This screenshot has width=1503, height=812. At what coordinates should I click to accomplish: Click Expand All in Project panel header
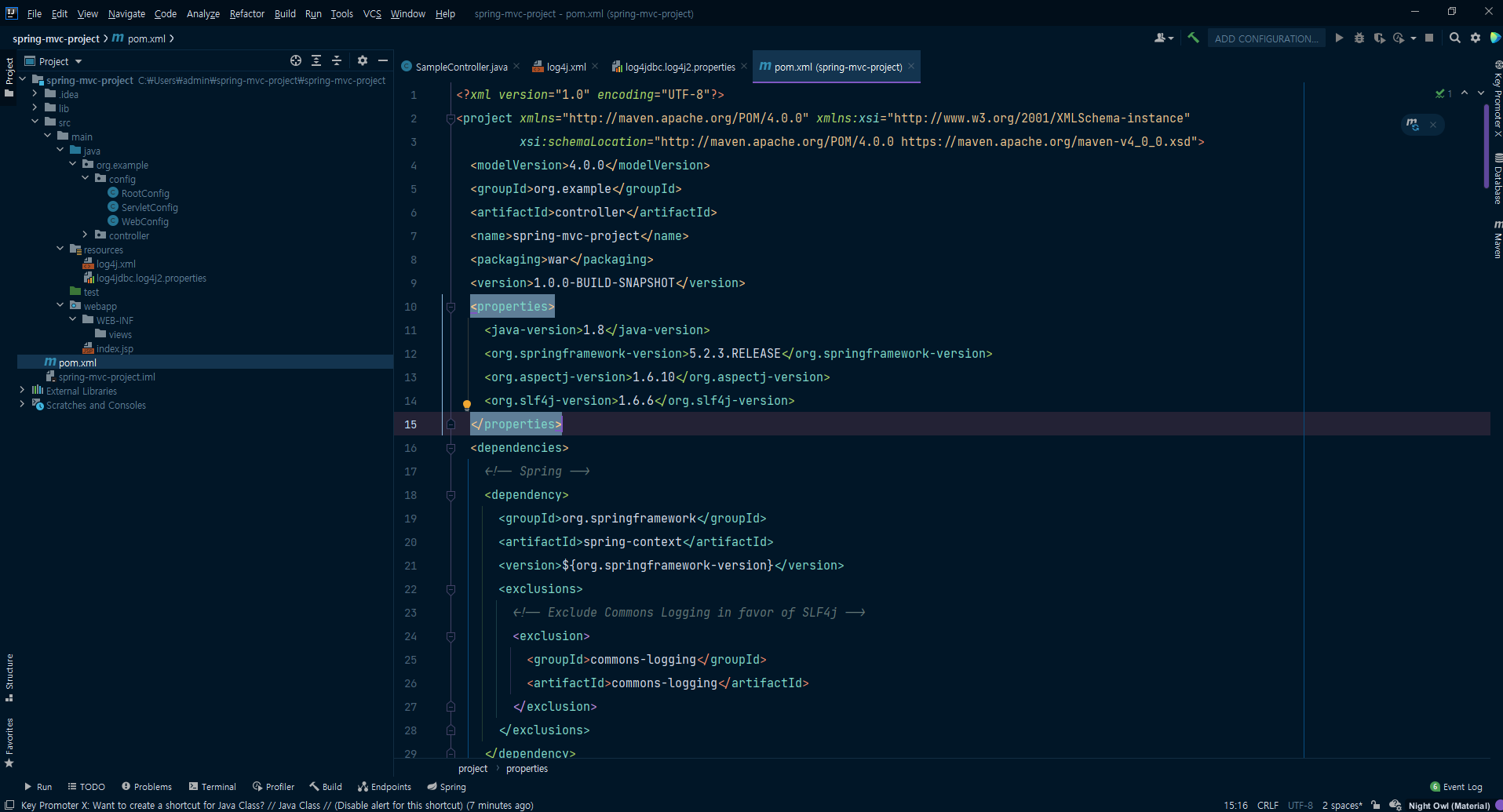point(316,60)
